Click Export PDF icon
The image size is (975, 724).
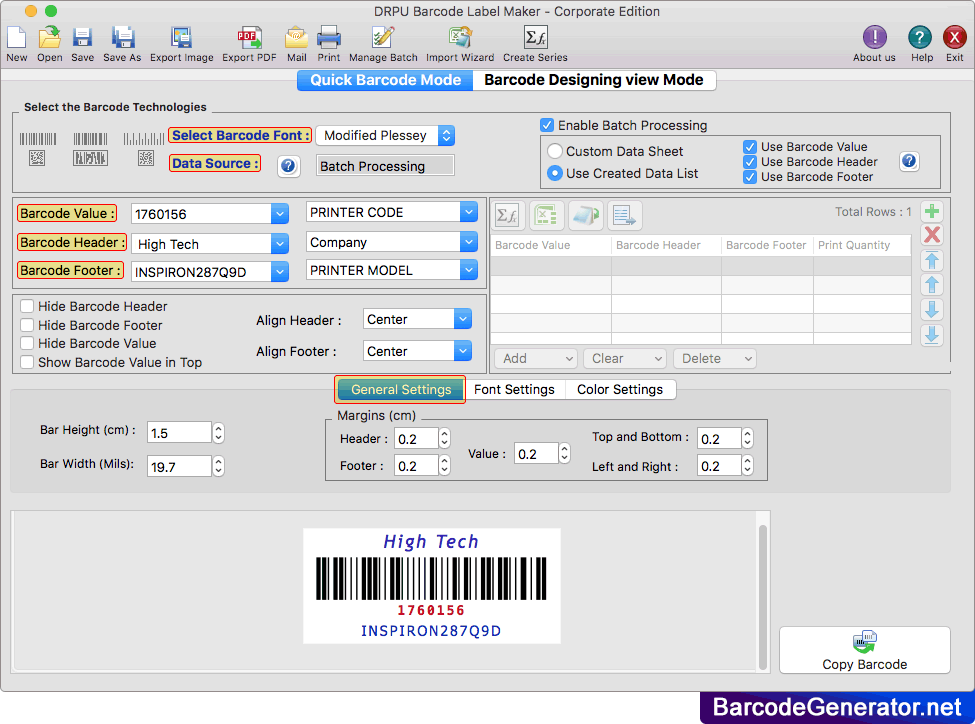tap(249, 39)
